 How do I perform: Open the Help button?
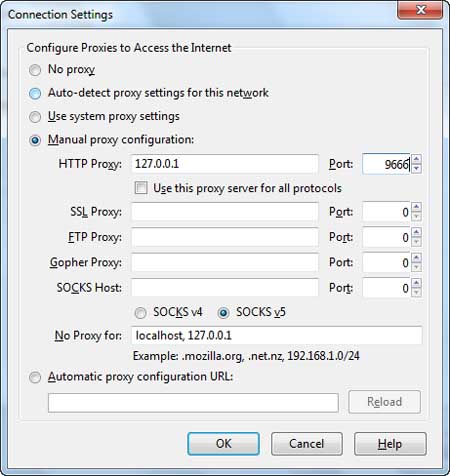pos(390,444)
